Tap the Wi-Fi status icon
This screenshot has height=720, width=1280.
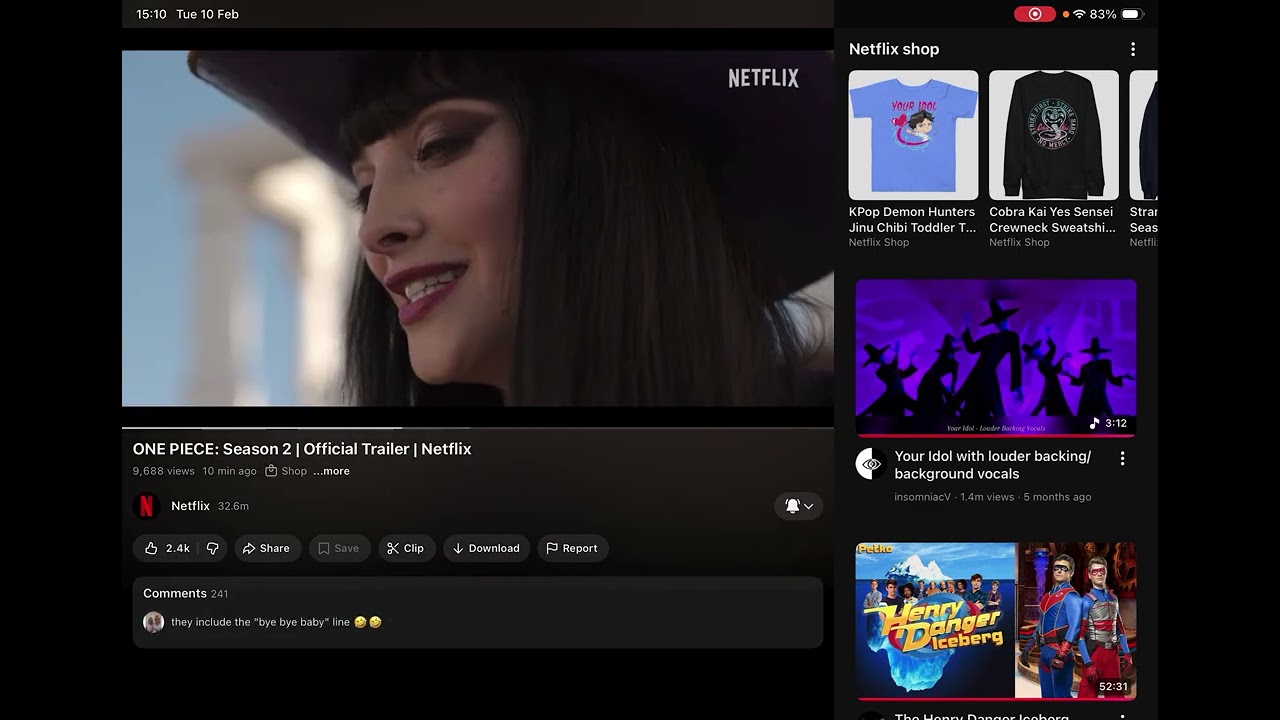(x=1080, y=14)
